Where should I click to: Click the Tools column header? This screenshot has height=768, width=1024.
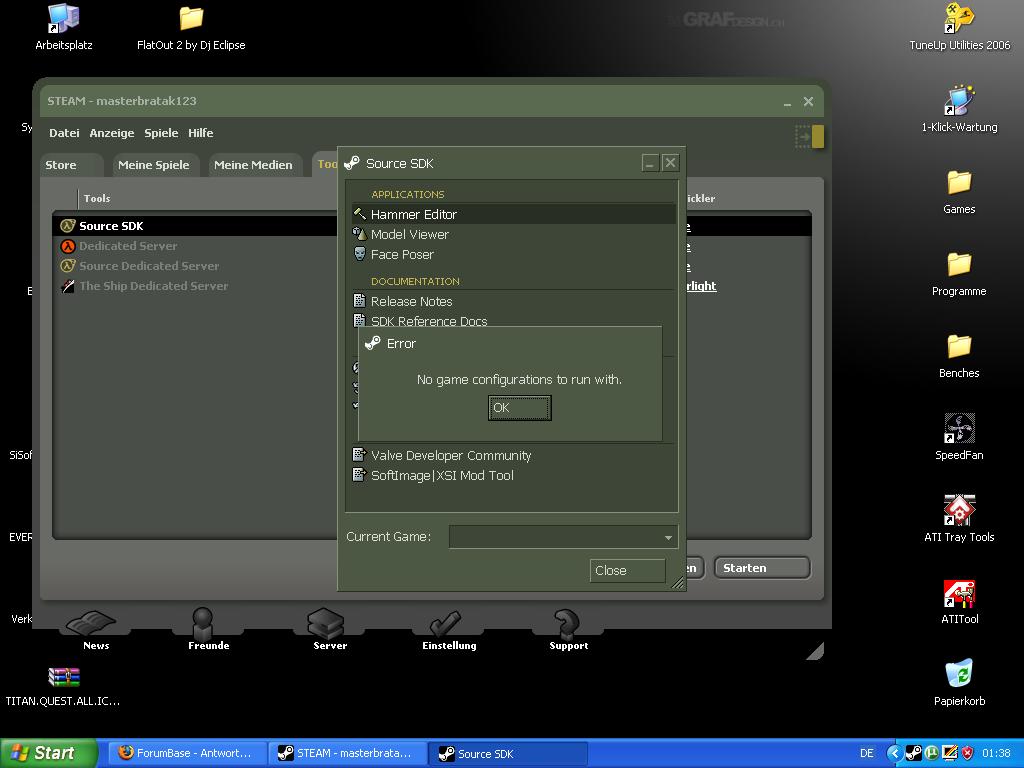pyautogui.click(x=97, y=198)
